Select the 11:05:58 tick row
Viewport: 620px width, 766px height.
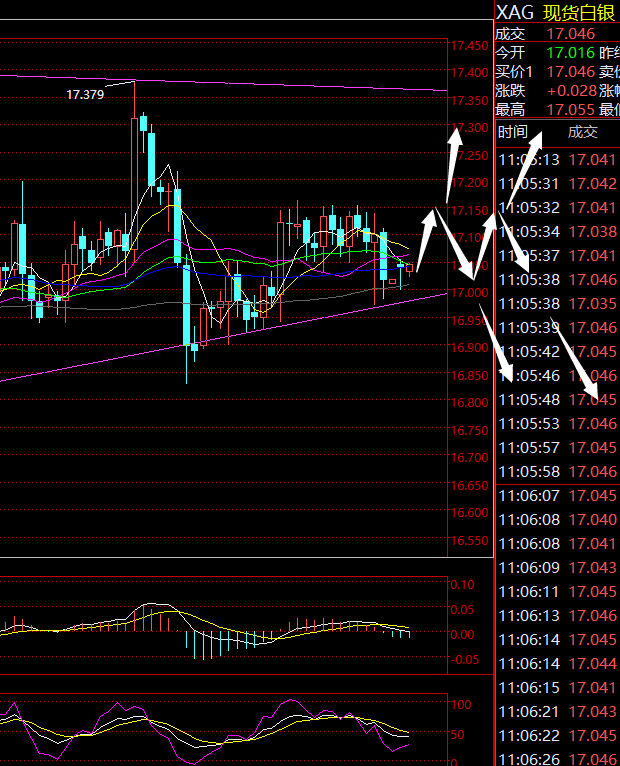558,471
